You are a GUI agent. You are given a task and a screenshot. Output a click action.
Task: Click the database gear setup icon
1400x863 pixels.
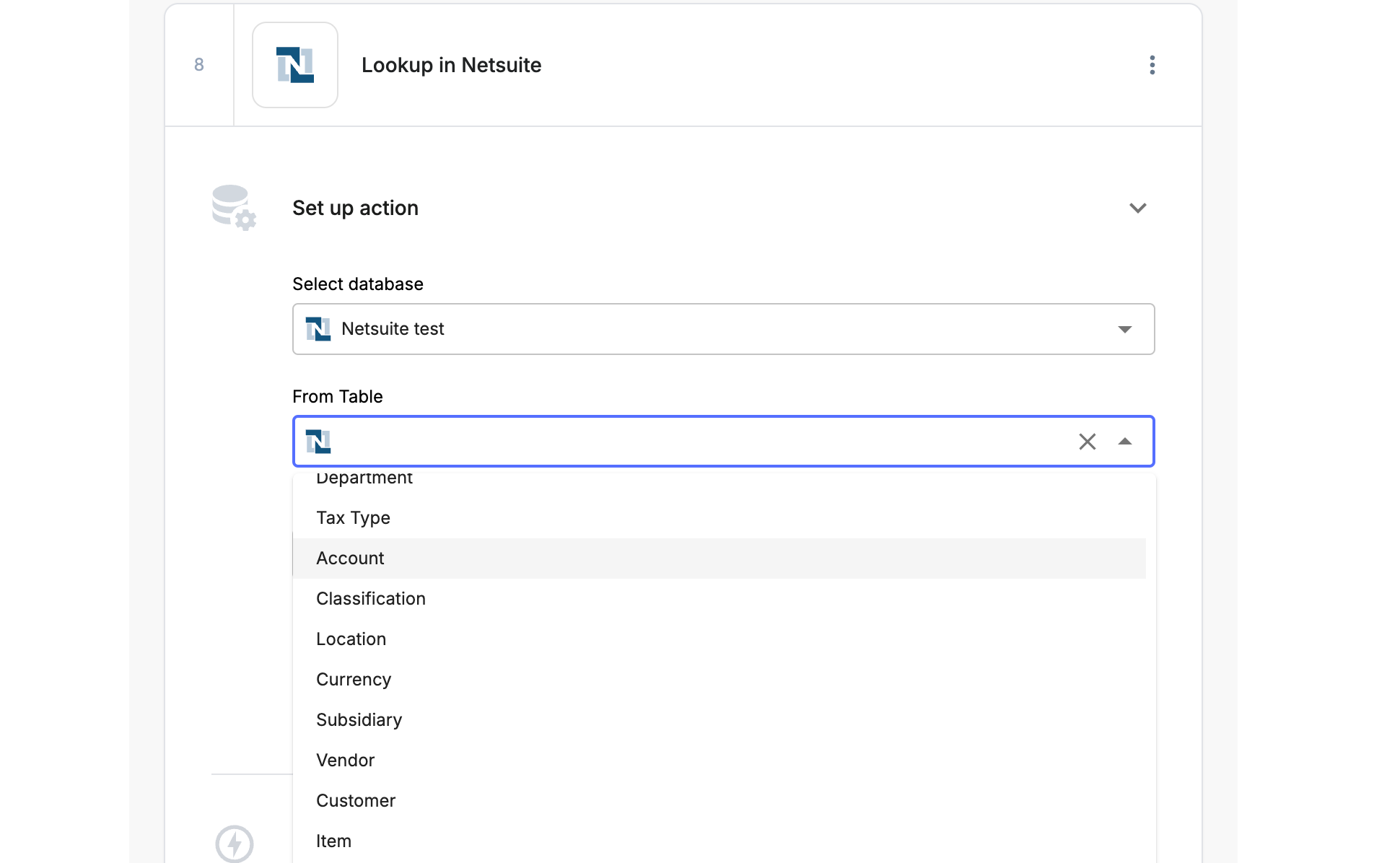(233, 208)
